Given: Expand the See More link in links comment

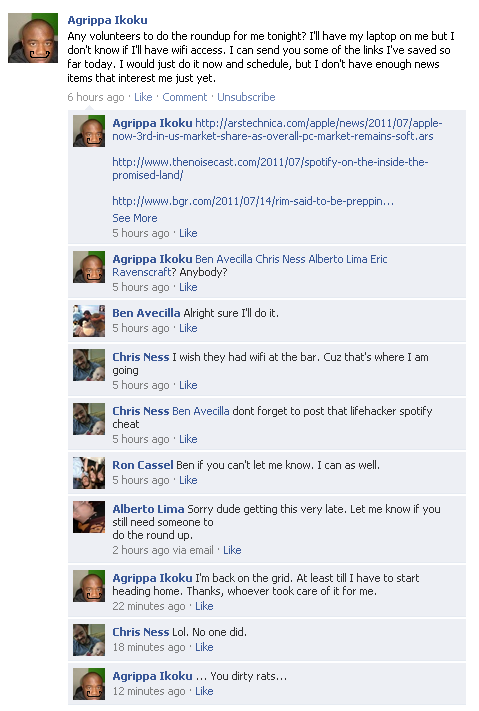Looking at the screenshot, I should point(135,218).
